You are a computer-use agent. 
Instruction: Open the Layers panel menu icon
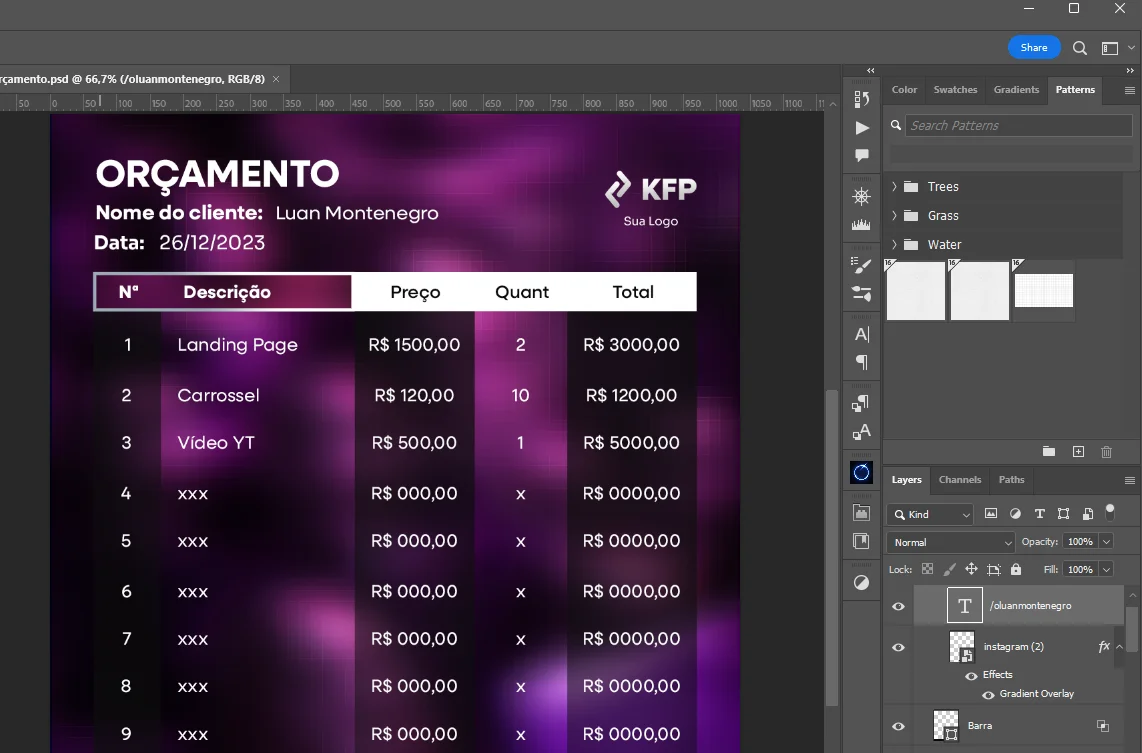click(x=1130, y=480)
